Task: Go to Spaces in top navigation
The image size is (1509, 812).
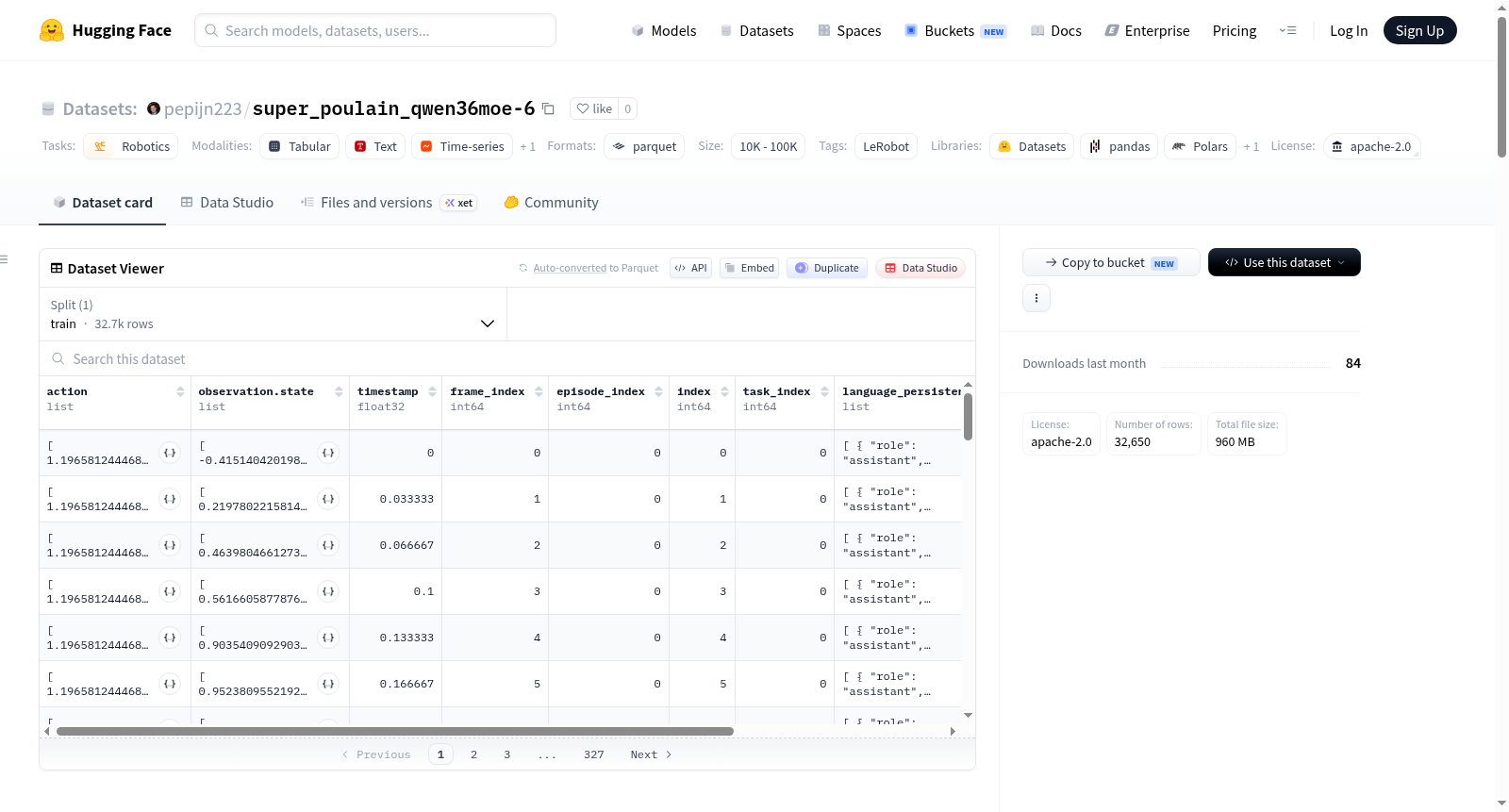Action: [x=850, y=30]
